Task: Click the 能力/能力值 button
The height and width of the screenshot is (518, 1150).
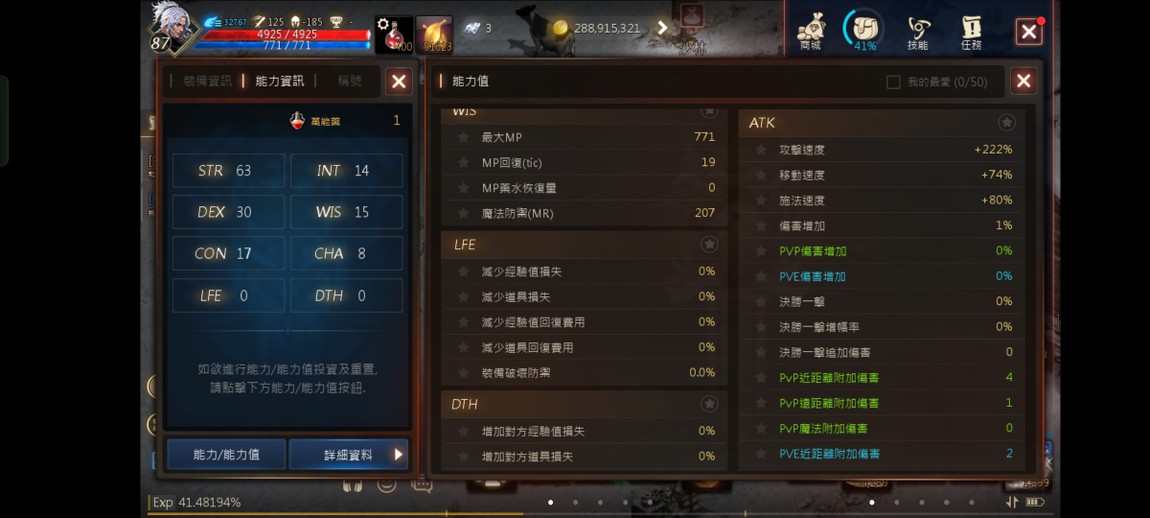Action: coord(227,454)
